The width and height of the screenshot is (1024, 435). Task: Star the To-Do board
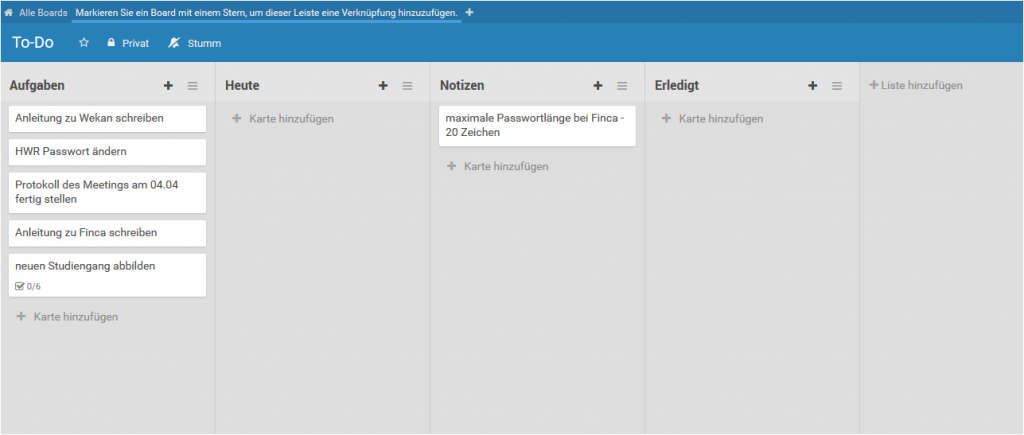click(84, 43)
